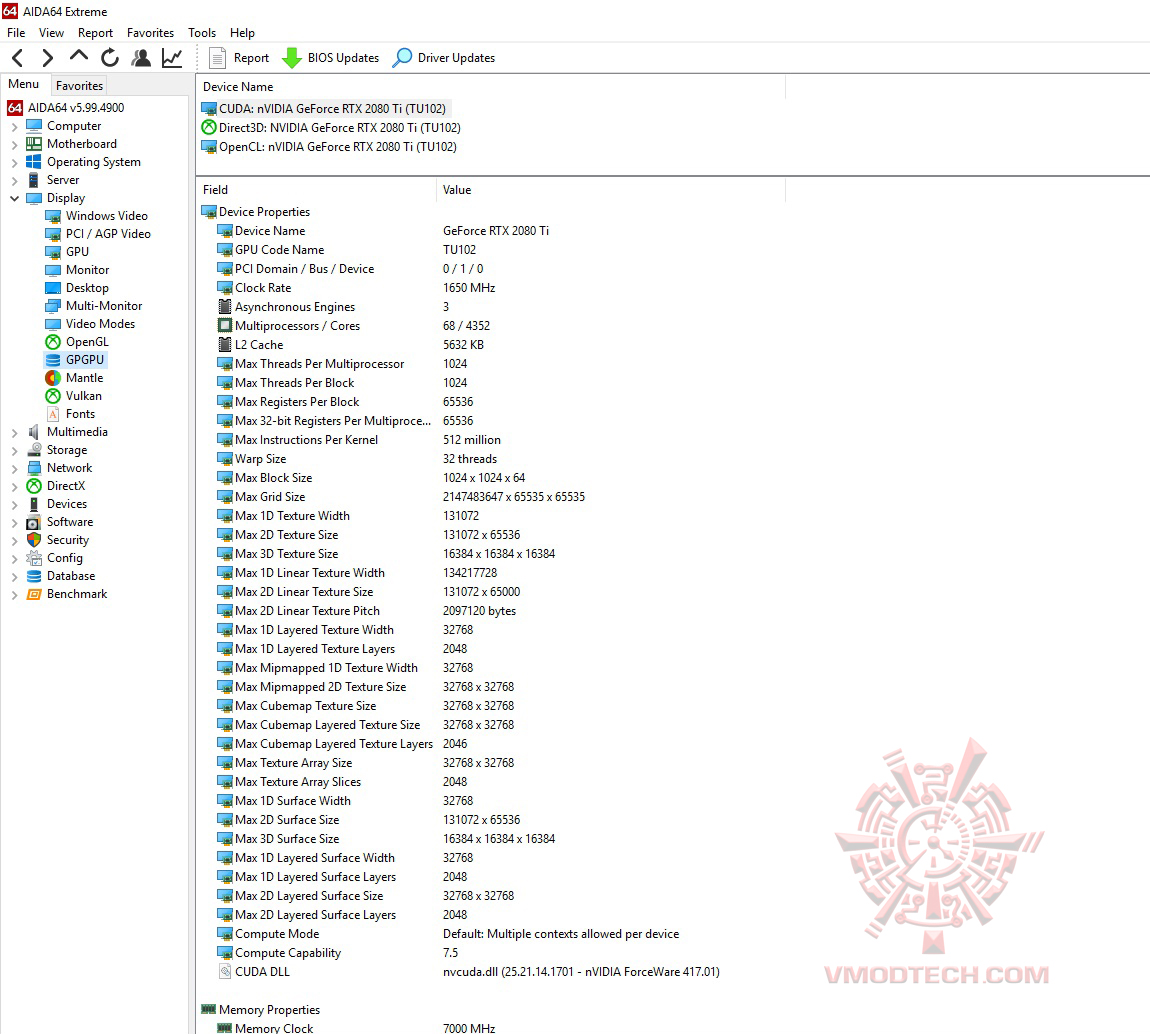The image size is (1150, 1034).
Task: Expand the Network tree node
Action: point(15,469)
